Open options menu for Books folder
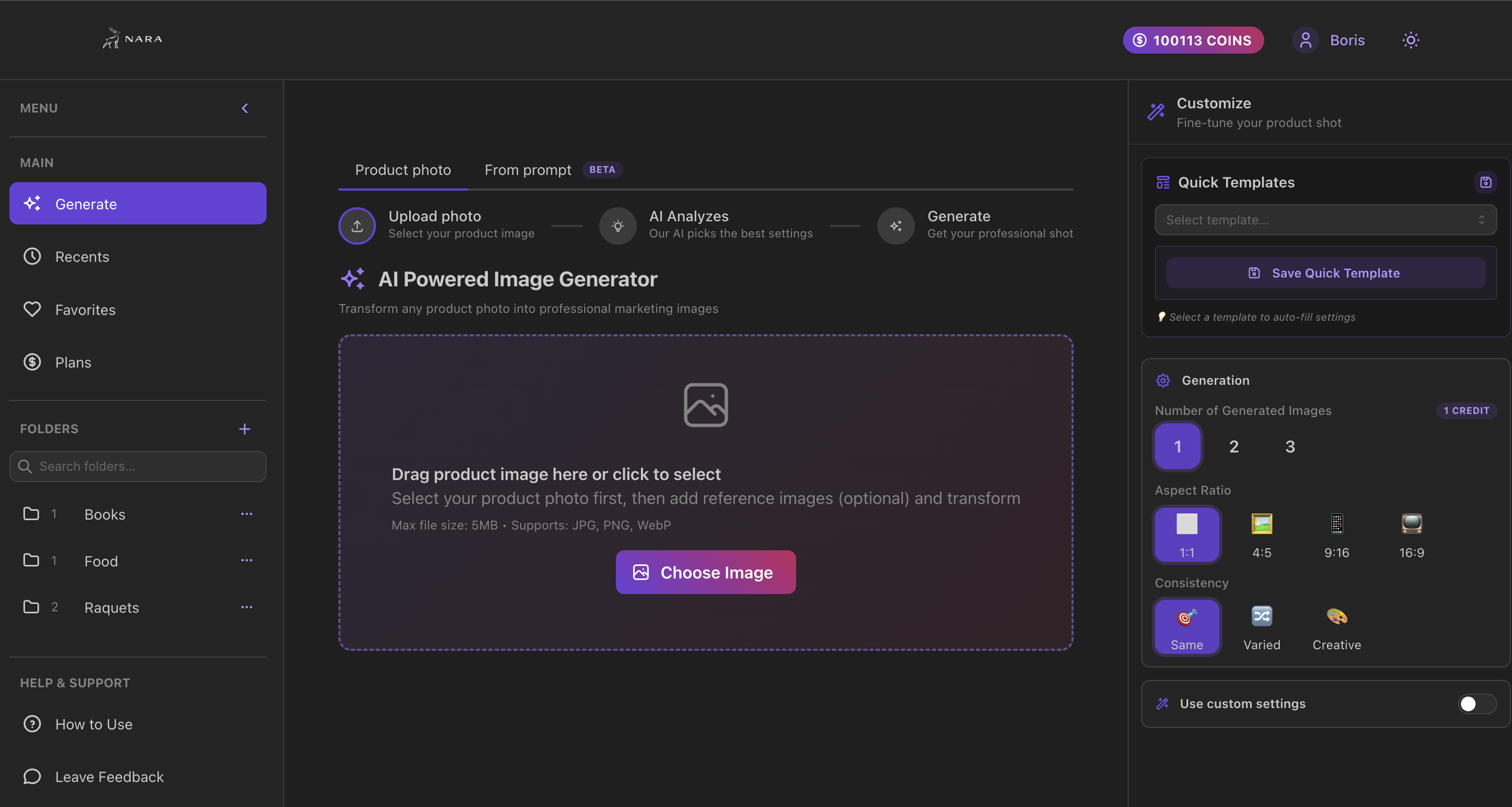 tap(246, 514)
